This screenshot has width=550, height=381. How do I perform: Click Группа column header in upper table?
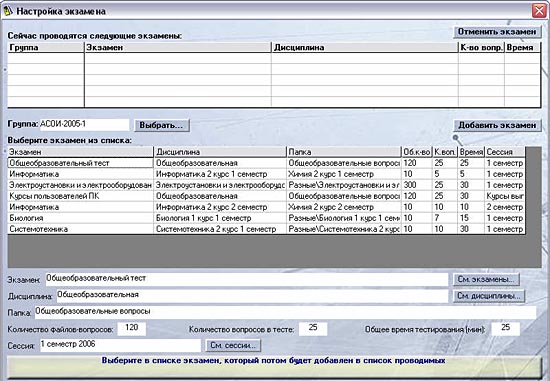pyautogui.click(x=46, y=48)
